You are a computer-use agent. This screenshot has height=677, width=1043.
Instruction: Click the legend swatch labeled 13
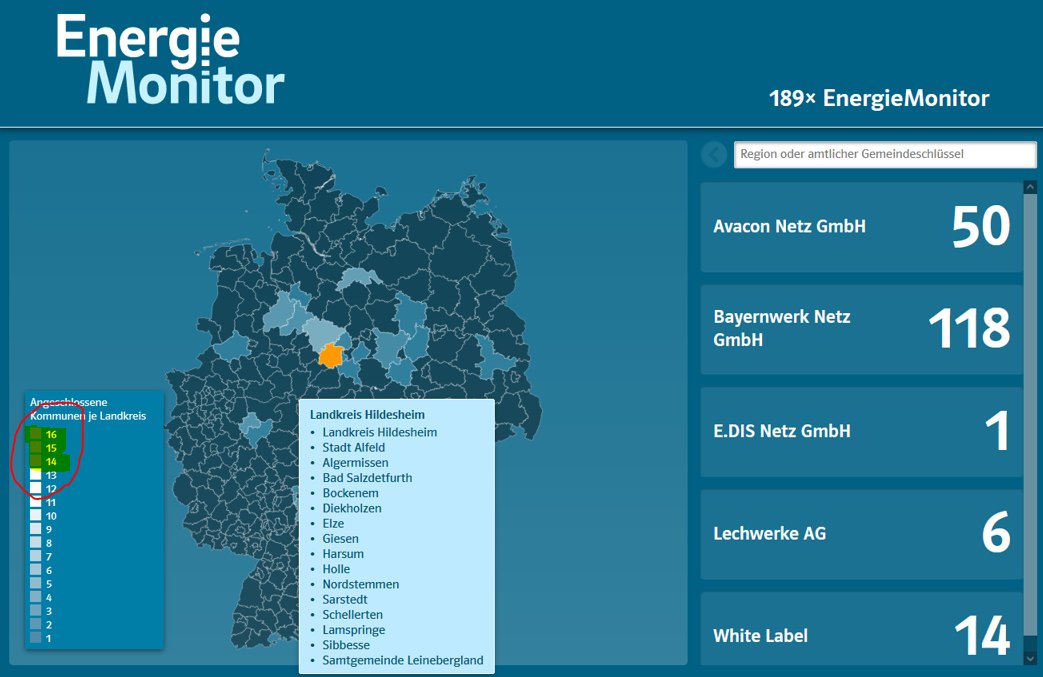36,475
